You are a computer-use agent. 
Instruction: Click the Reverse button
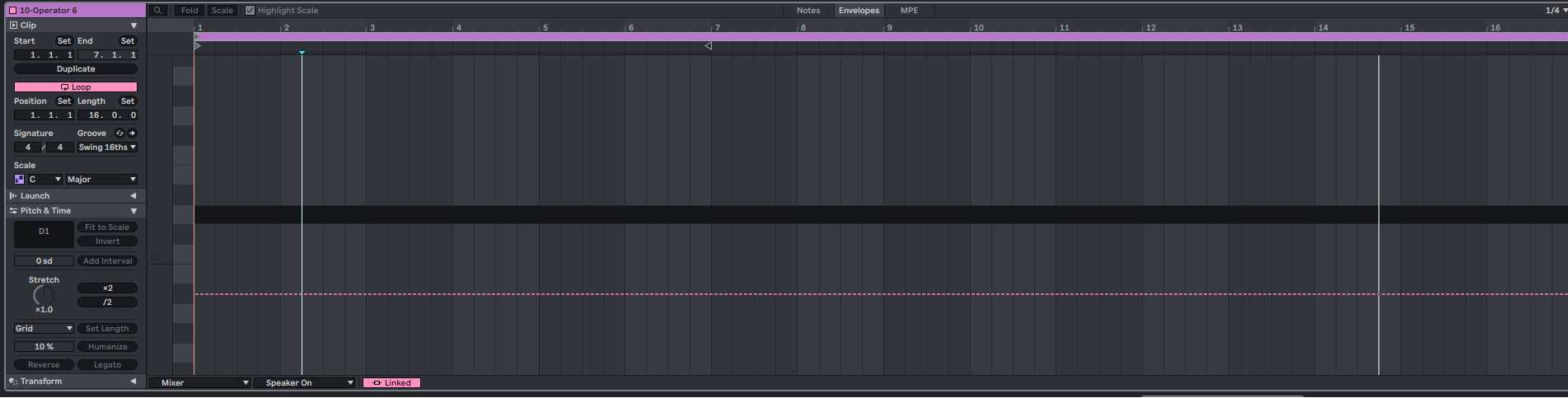[x=44, y=365]
